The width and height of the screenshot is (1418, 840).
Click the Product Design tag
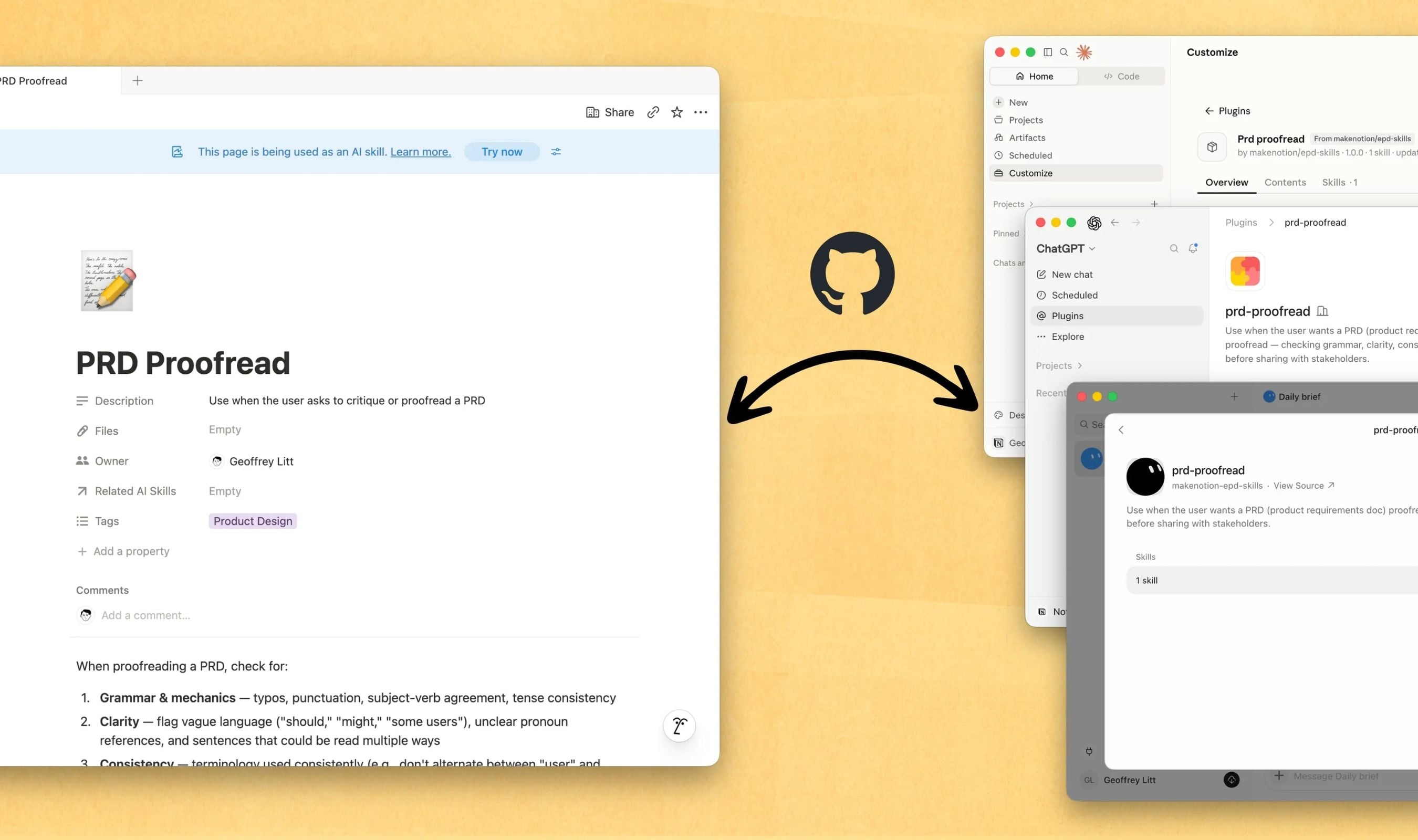[x=253, y=521]
